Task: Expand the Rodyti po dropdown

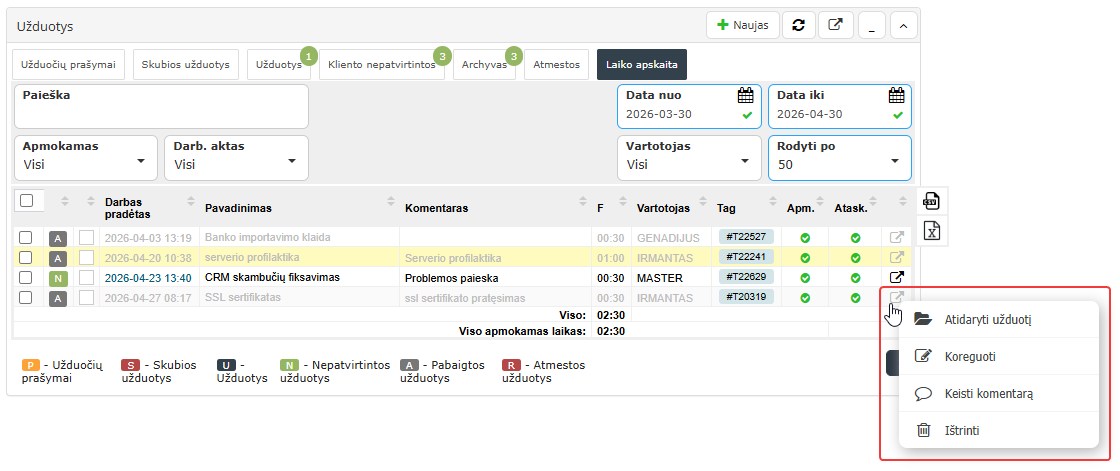Action: point(840,158)
